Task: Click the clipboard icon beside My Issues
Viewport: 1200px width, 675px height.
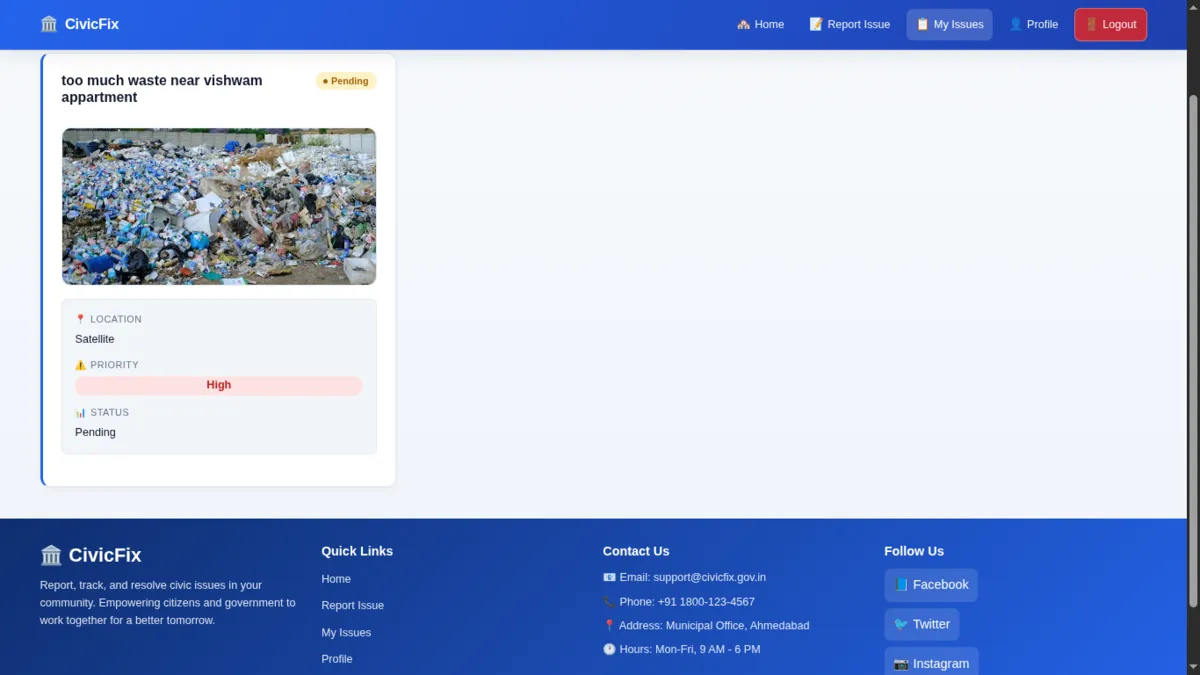Action: (923, 24)
